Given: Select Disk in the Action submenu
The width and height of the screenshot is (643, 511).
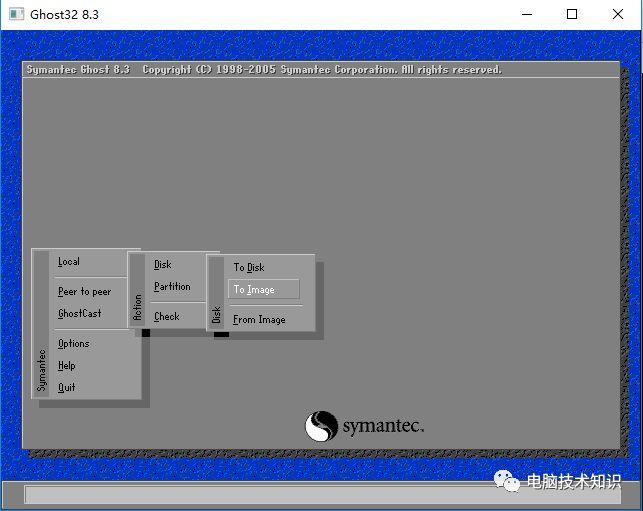Looking at the screenshot, I should point(162,265).
